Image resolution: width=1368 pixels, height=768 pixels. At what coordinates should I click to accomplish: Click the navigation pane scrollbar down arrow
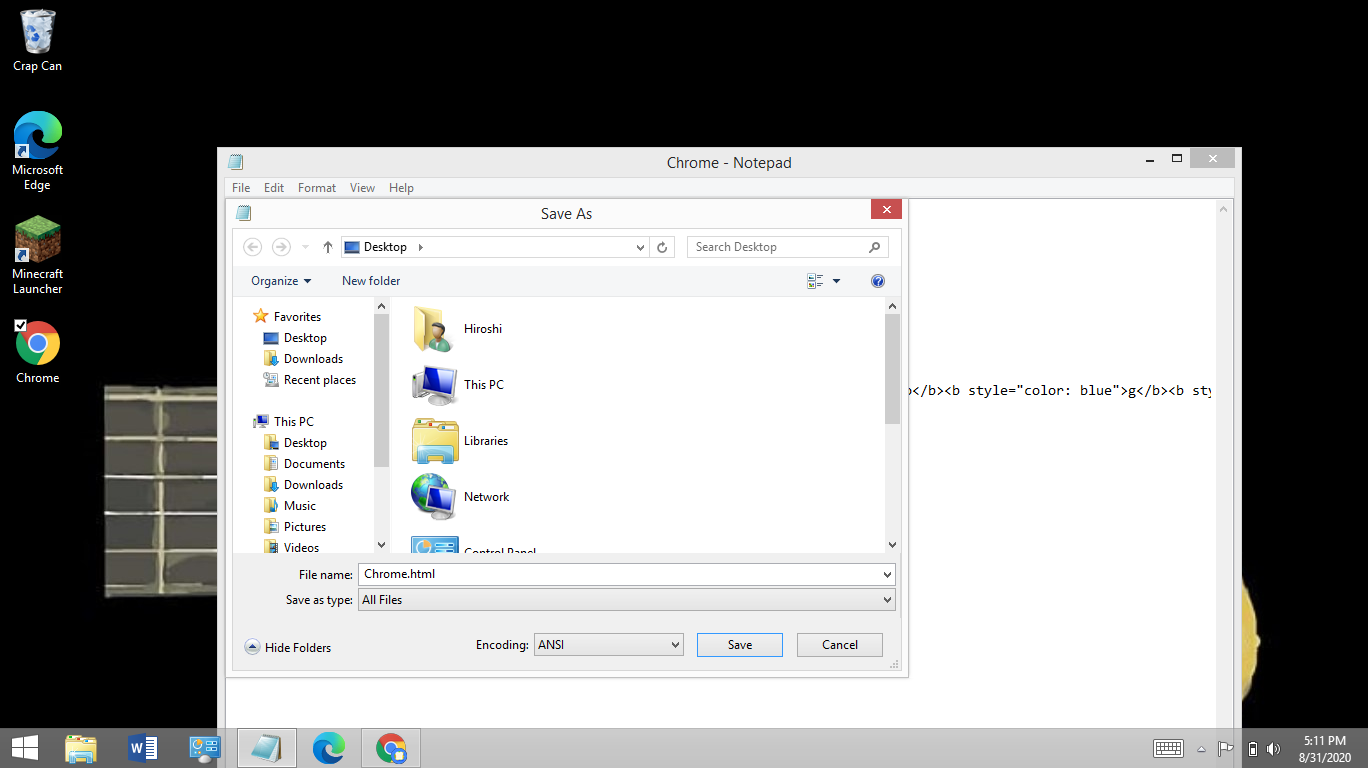[x=381, y=545]
